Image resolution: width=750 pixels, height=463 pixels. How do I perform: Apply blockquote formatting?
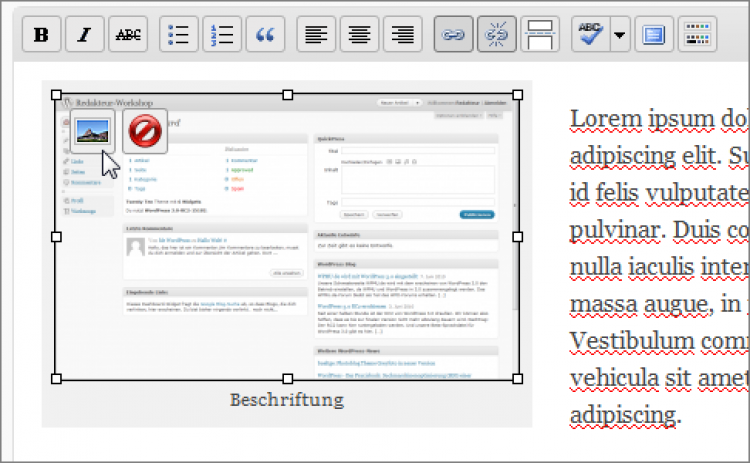(265, 34)
